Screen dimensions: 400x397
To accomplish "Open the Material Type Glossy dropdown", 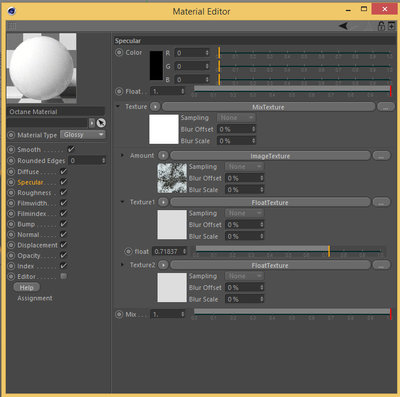I will pos(83,135).
